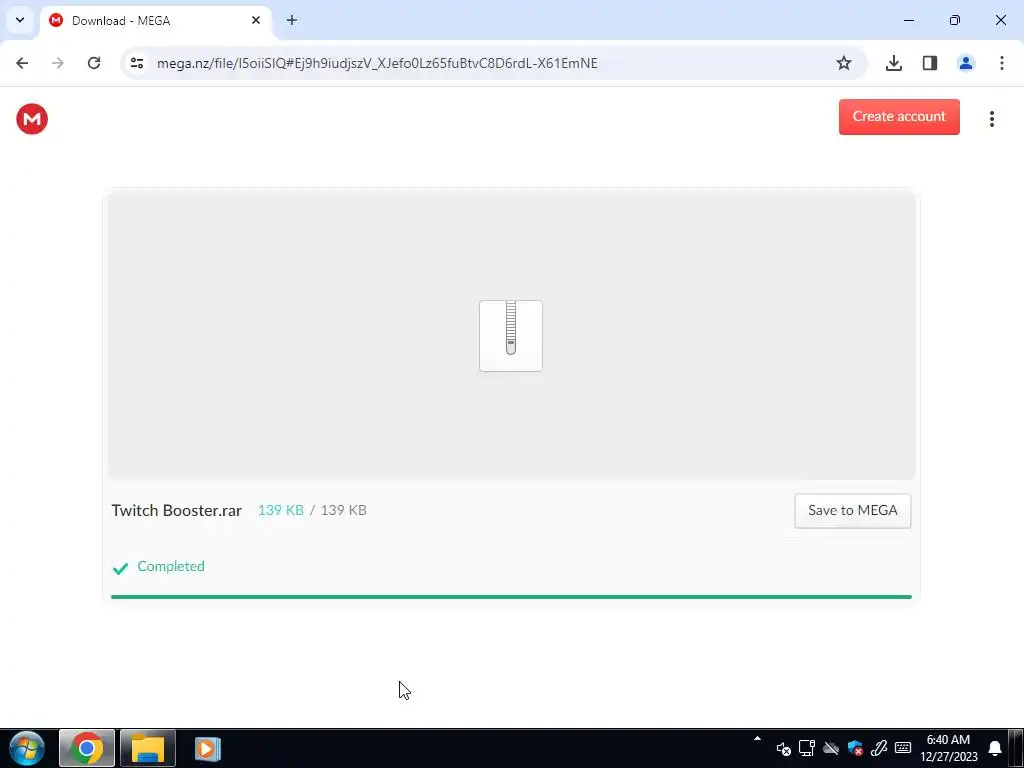The height and width of the screenshot is (768, 1024).
Task: Open Chrome three-dot menu
Action: click(1002, 63)
